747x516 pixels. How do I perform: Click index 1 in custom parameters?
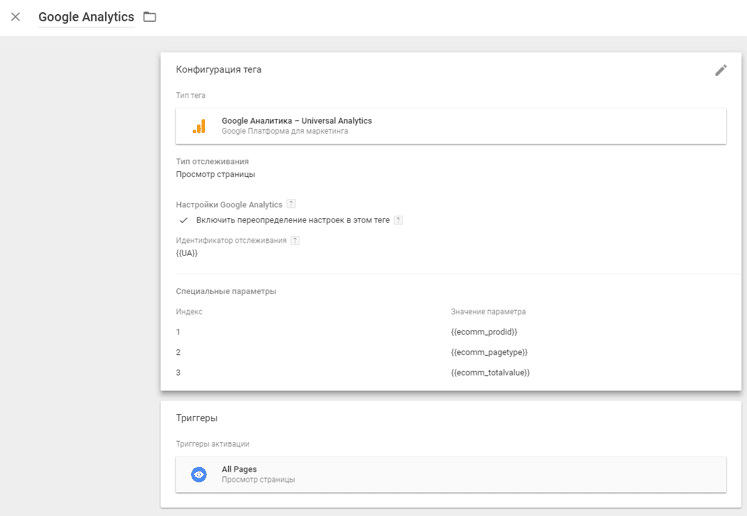[178, 332]
